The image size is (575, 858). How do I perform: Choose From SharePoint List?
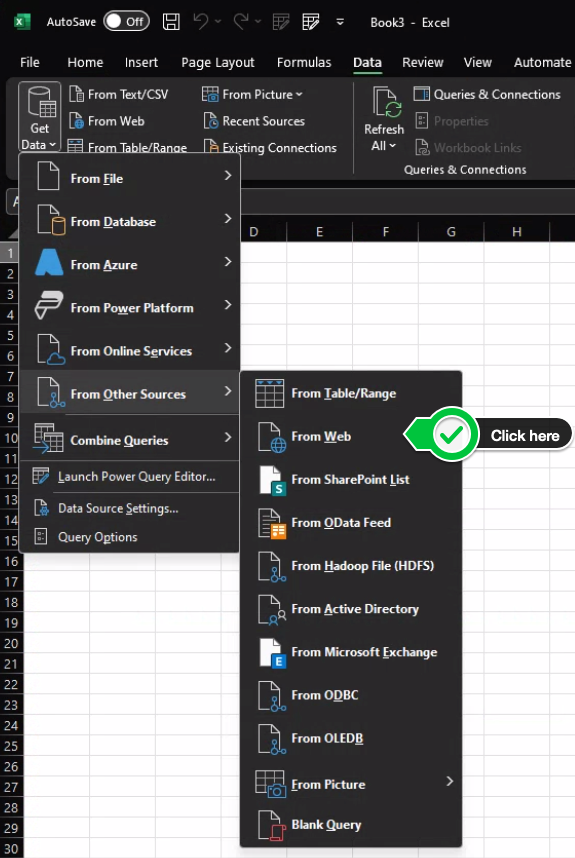351,479
